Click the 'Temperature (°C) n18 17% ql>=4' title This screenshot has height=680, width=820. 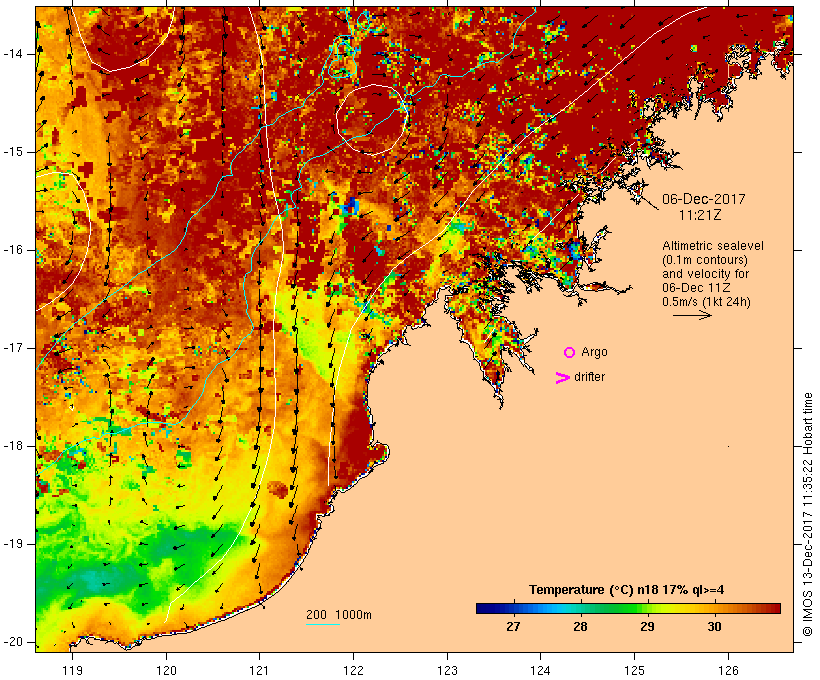[x=627, y=590]
